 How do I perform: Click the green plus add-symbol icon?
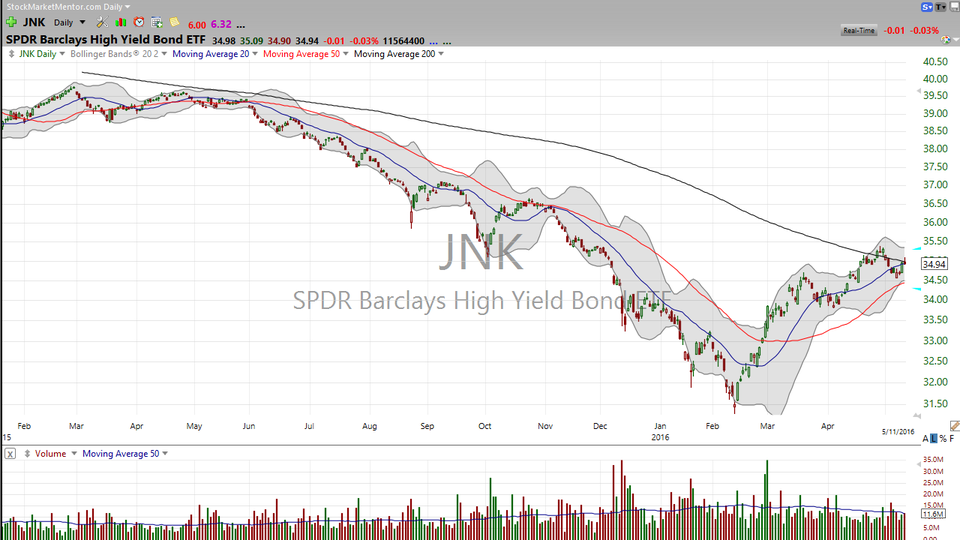click(x=11, y=23)
